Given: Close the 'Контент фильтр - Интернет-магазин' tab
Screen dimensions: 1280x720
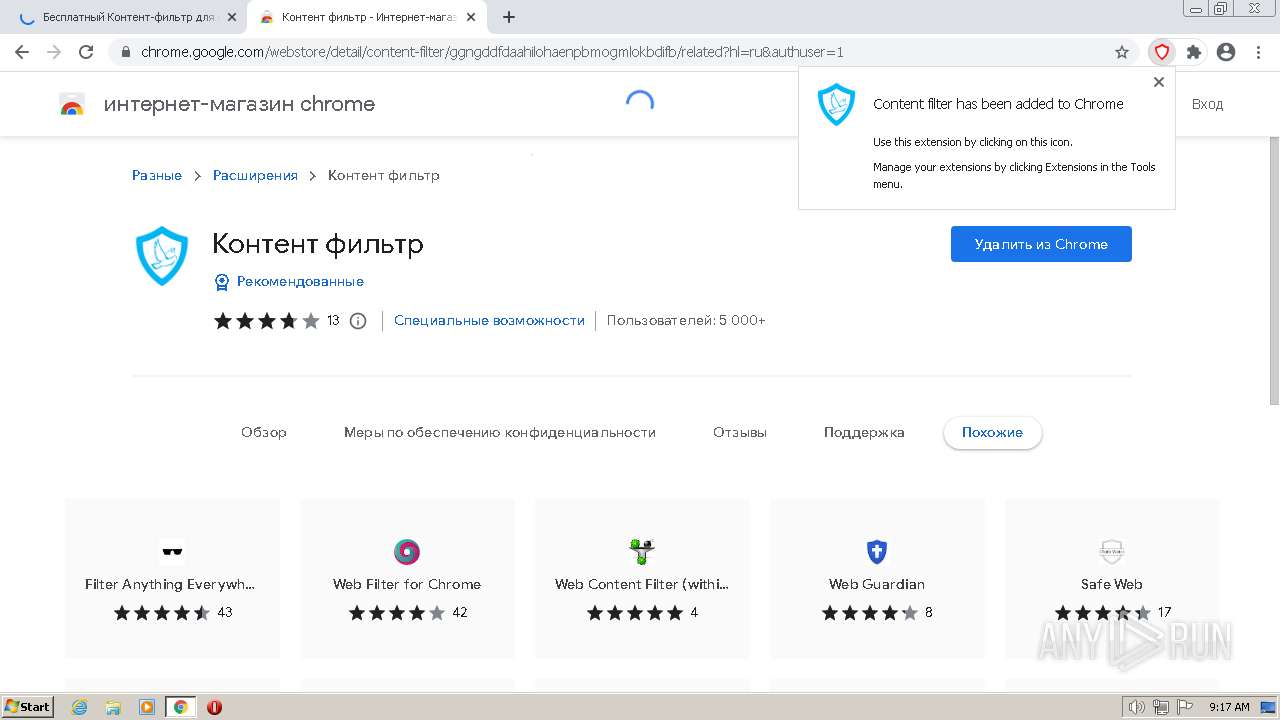Looking at the screenshot, I should (471, 17).
